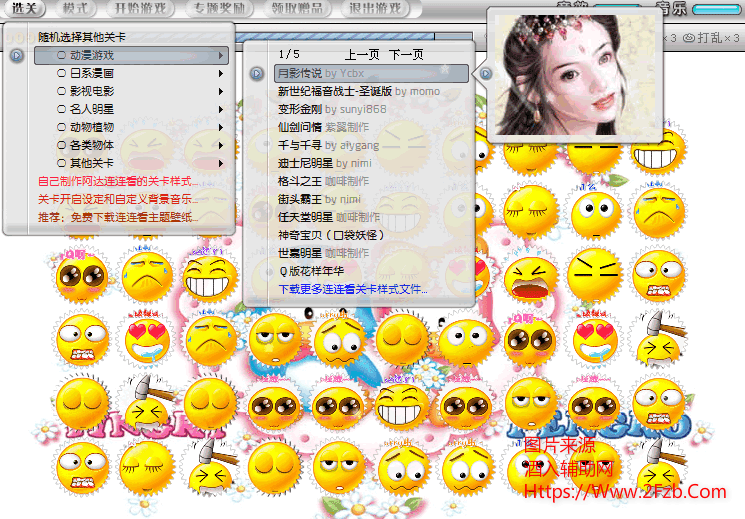The height and width of the screenshot is (519, 745).
Task: Click the portrait preview thumbnail
Action: pos(574,76)
